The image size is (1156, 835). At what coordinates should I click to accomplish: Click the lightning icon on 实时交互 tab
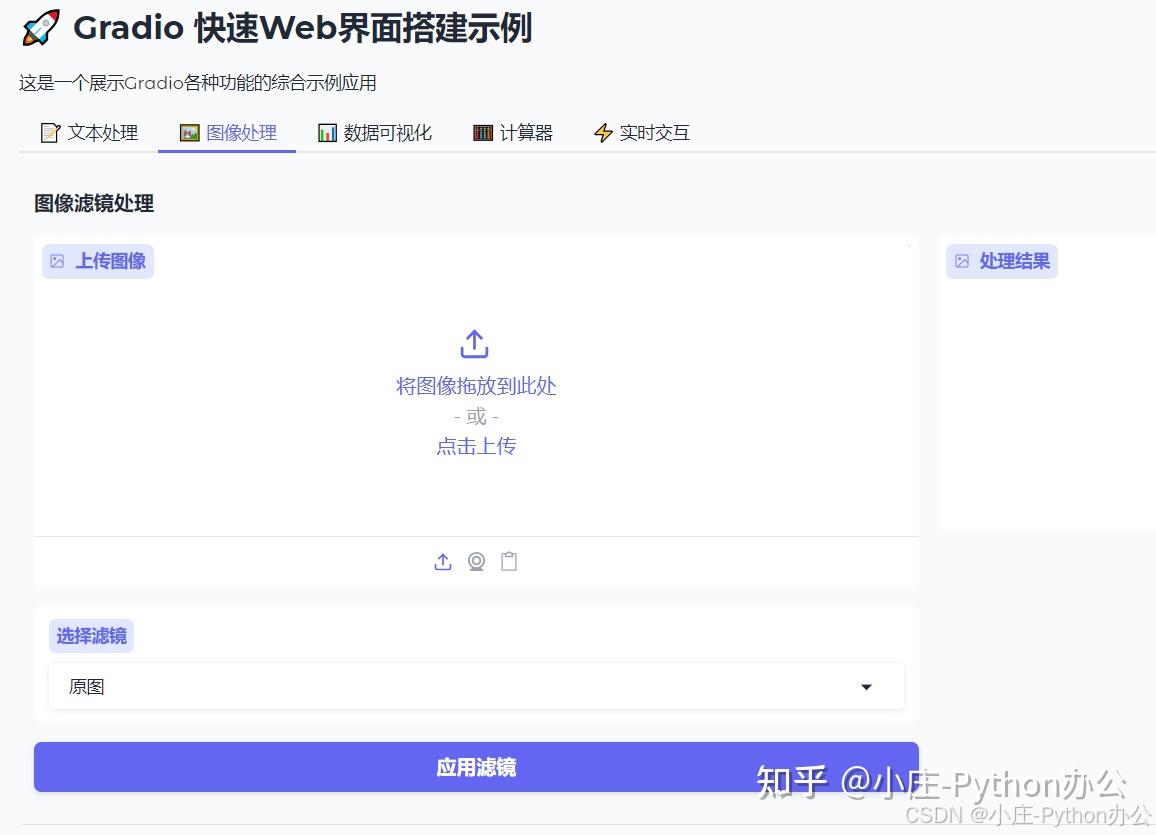coord(603,131)
